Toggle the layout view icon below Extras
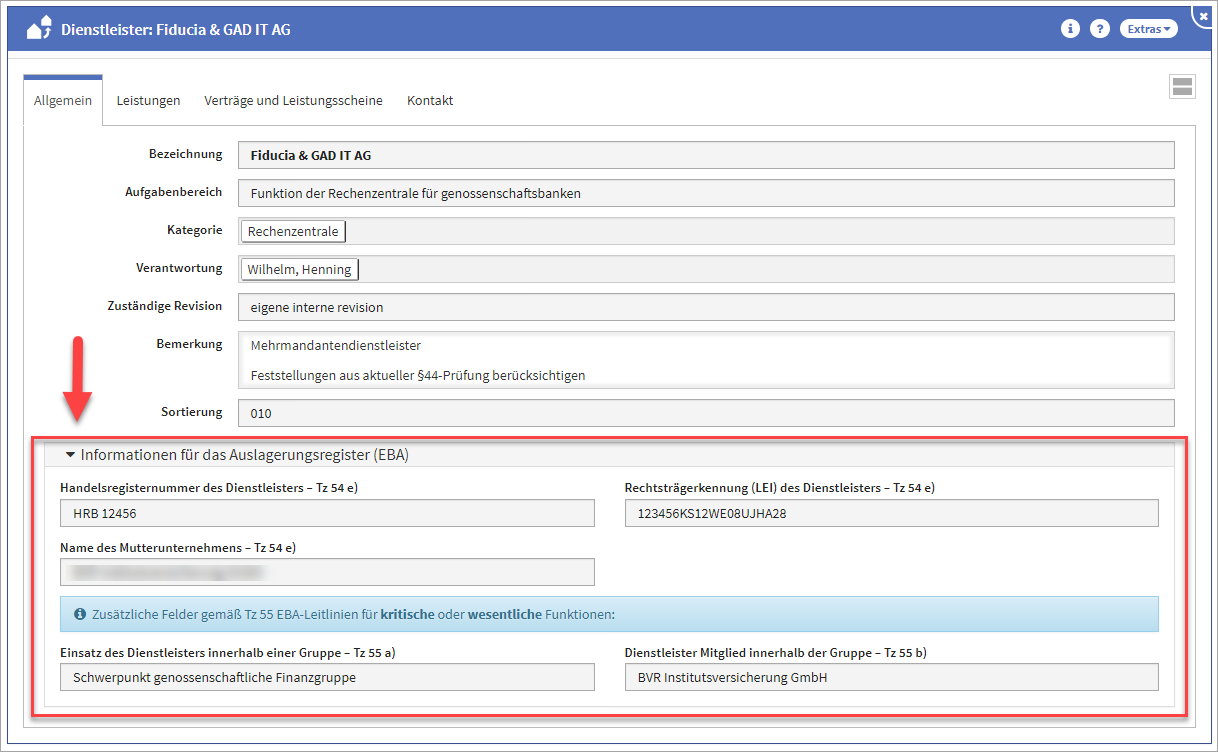The width and height of the screenshot is (1218, 752). coord(1182,87)
